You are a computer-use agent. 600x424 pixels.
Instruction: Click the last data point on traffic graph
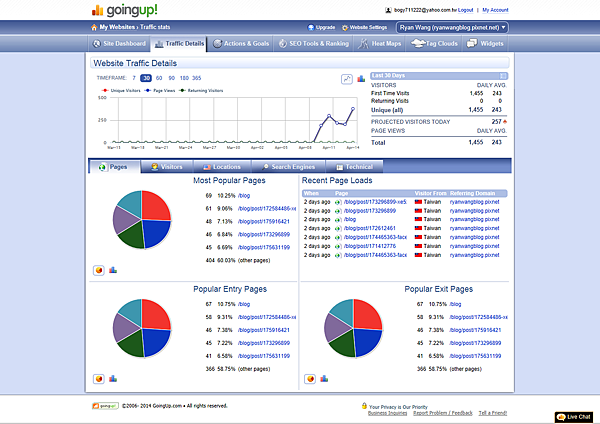tap(353, 109)
